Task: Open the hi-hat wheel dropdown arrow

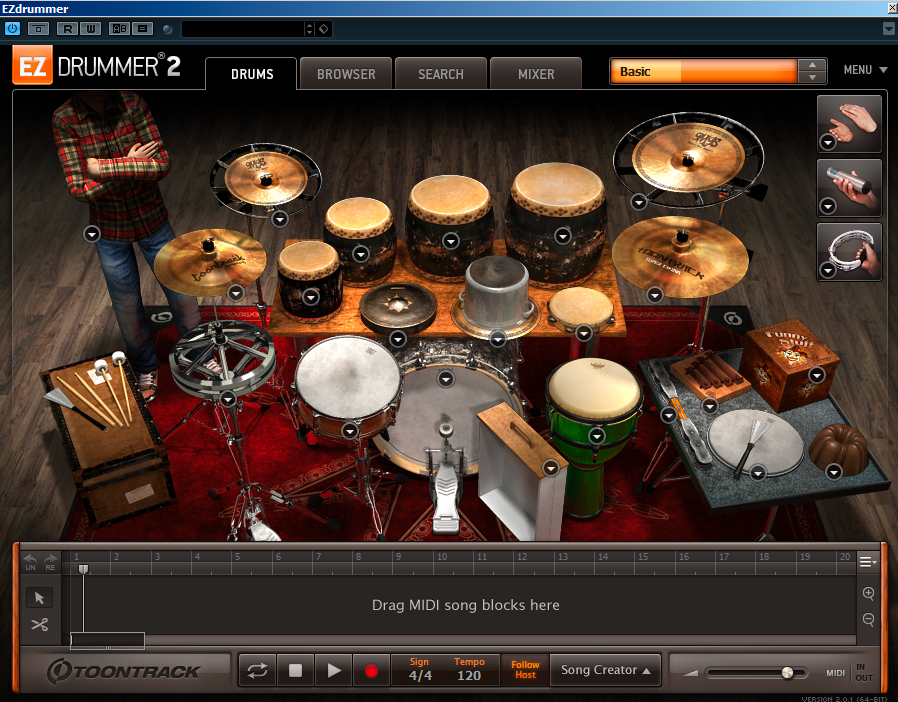Action: click(x=229, y=399)
